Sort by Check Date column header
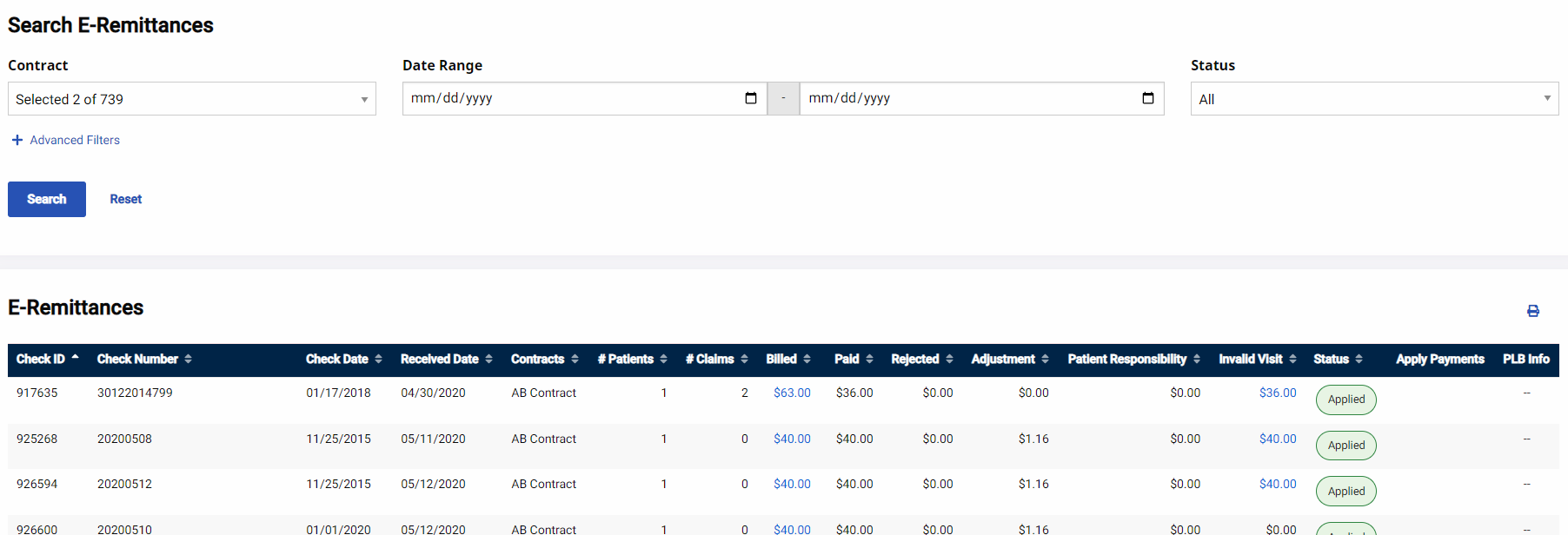1568x535 pixels. click(342, 359)
